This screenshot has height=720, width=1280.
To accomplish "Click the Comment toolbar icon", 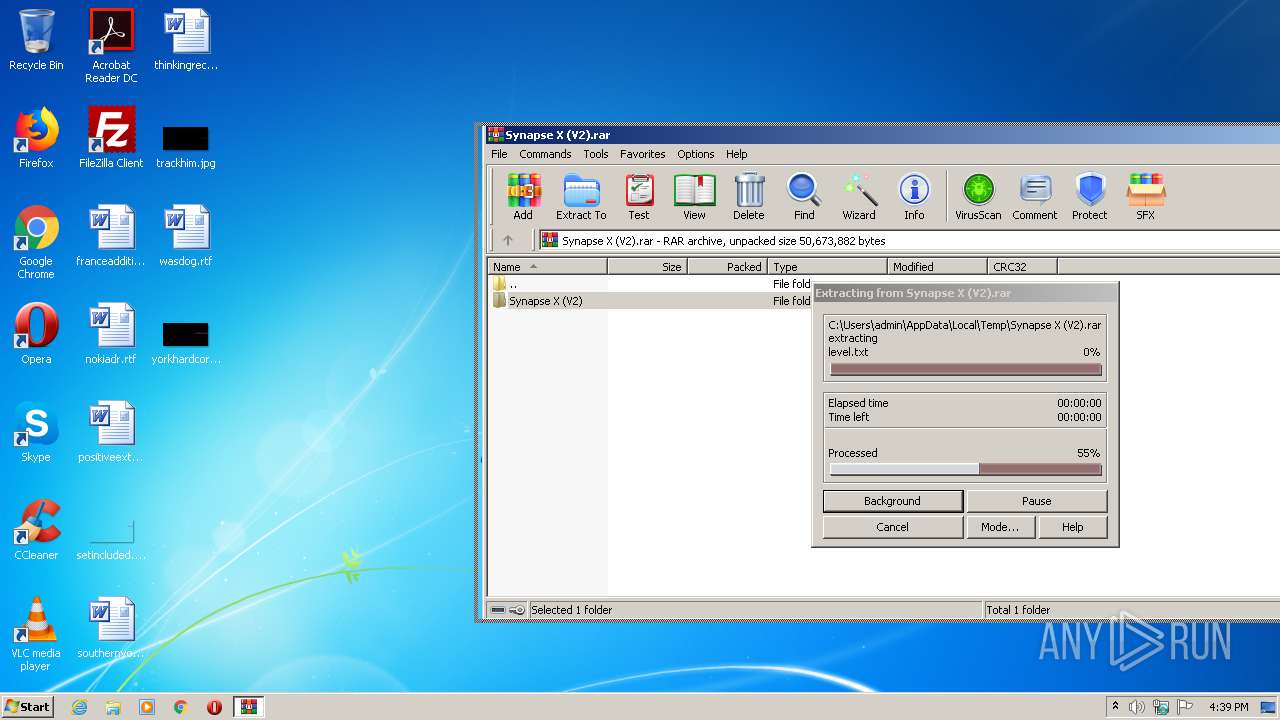I will (x=1035, y=196).
